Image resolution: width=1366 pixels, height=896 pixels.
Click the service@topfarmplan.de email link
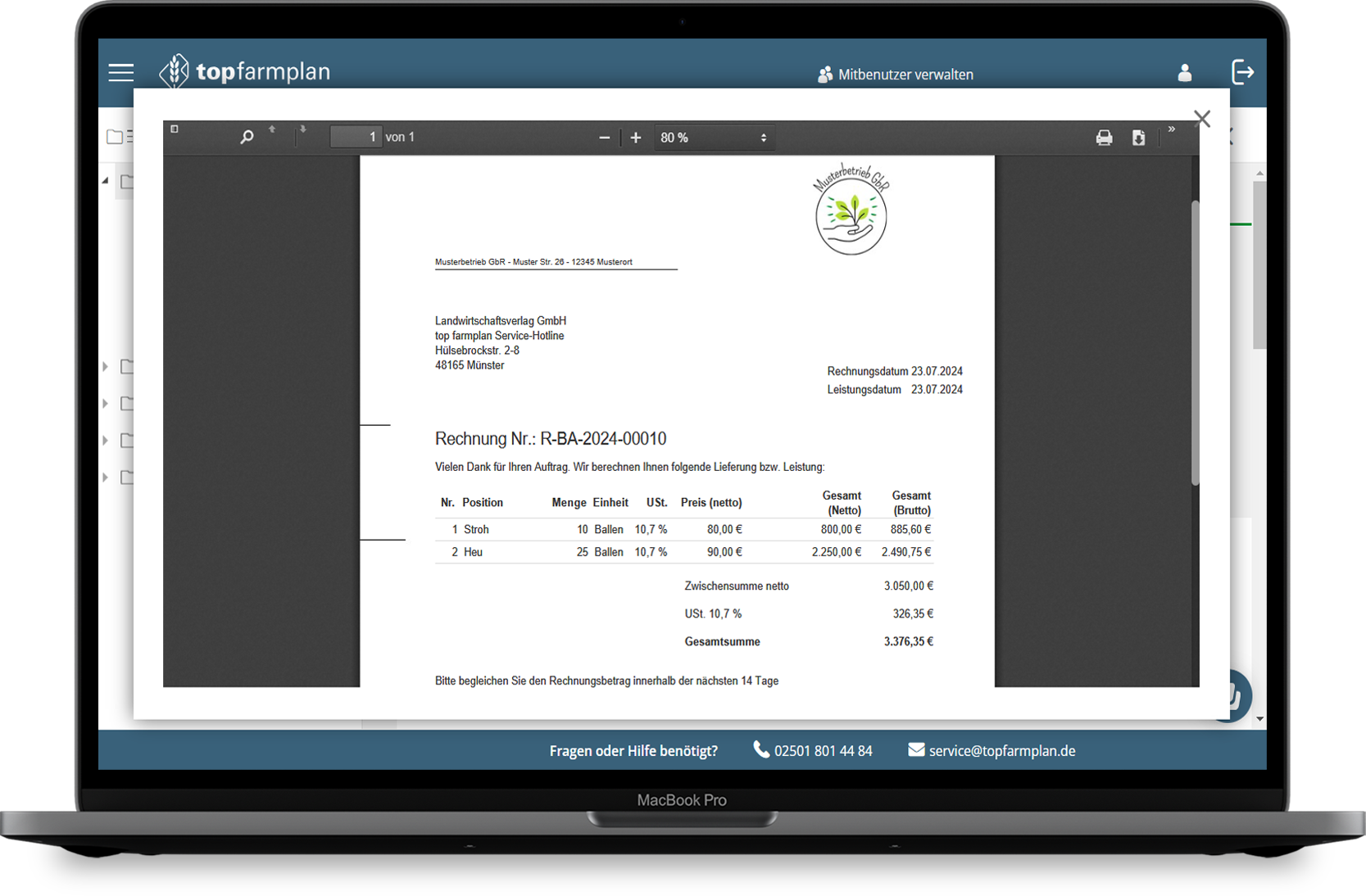pos(1002,751)
